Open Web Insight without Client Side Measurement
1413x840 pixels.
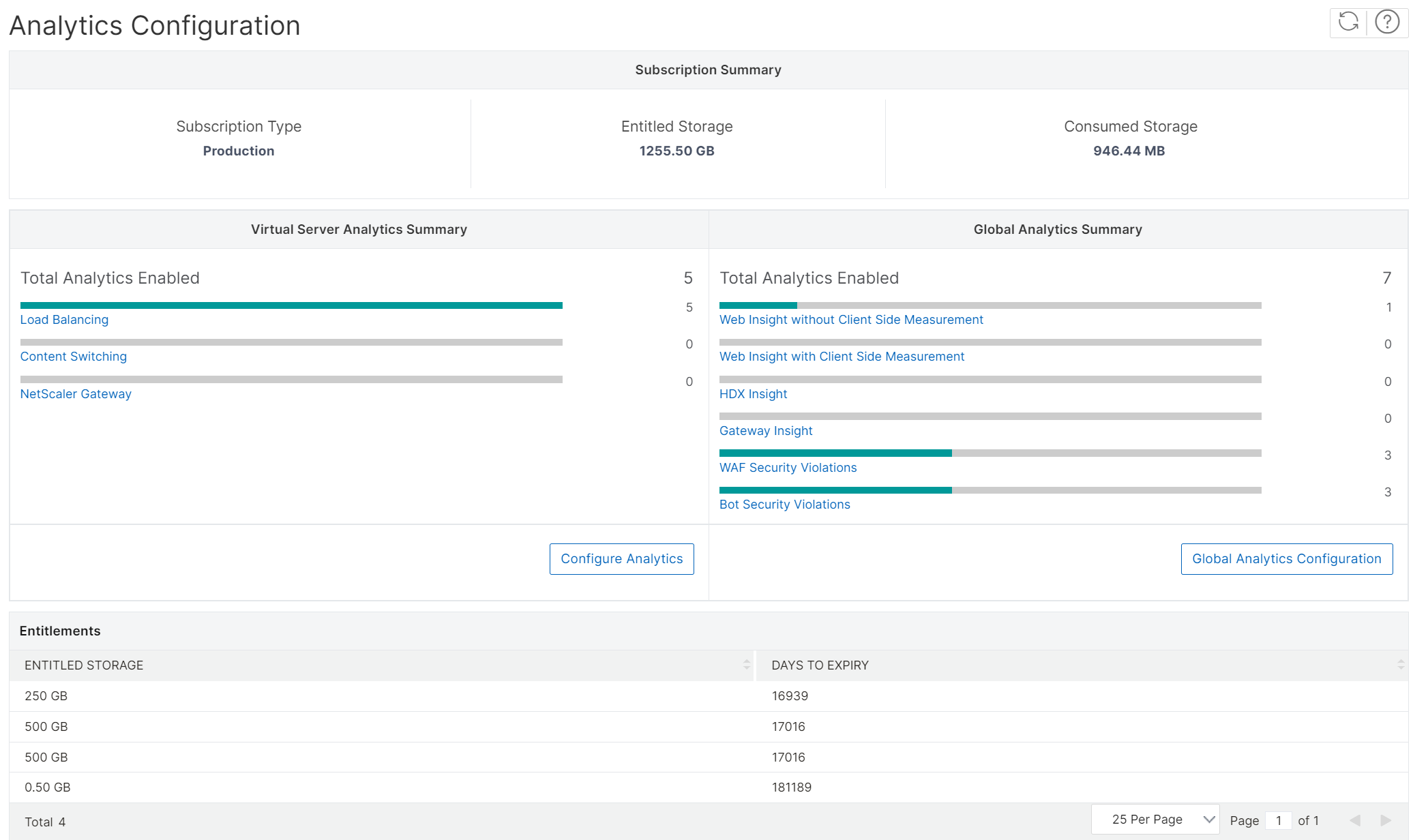(x=851, y=320)
